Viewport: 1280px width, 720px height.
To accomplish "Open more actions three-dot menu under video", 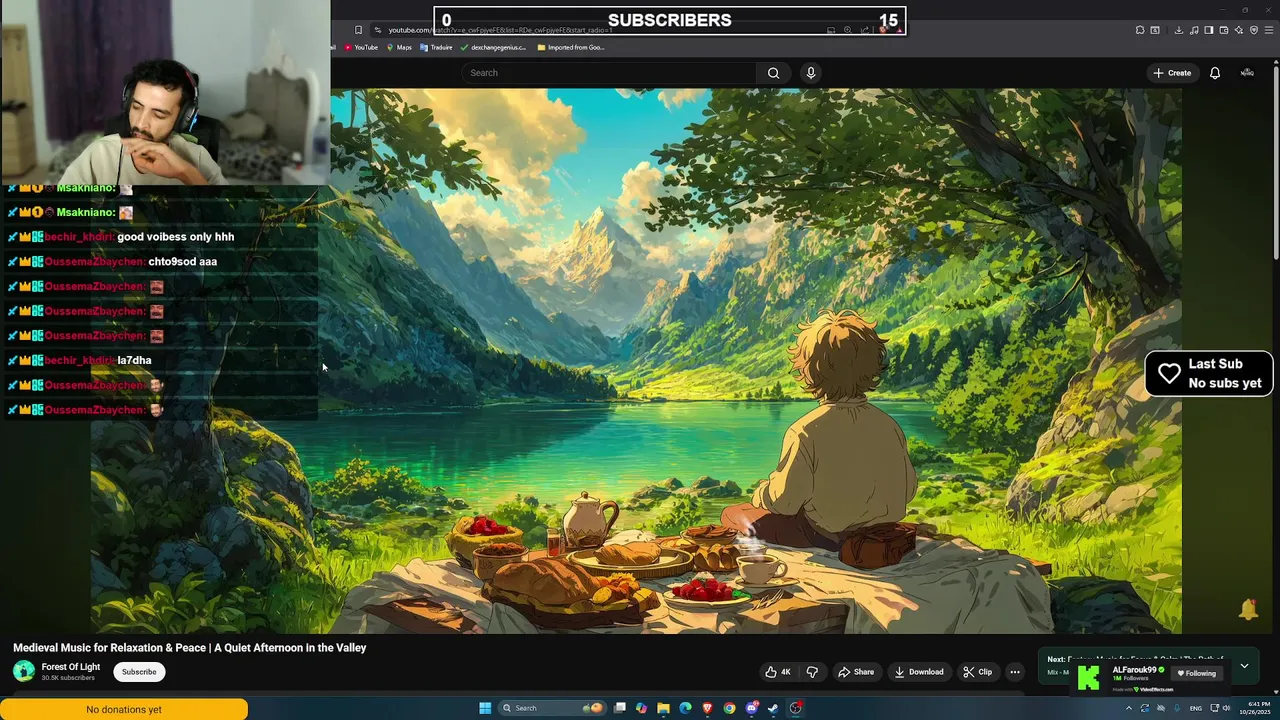I will coord(1015,672).
